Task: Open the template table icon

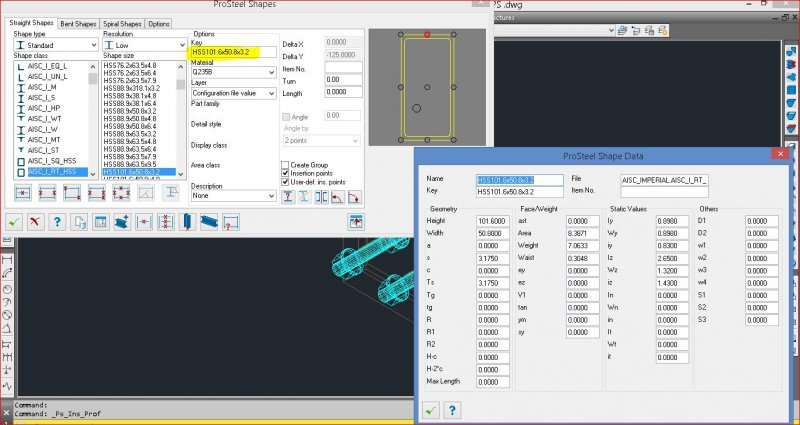Action: point(101,222)
